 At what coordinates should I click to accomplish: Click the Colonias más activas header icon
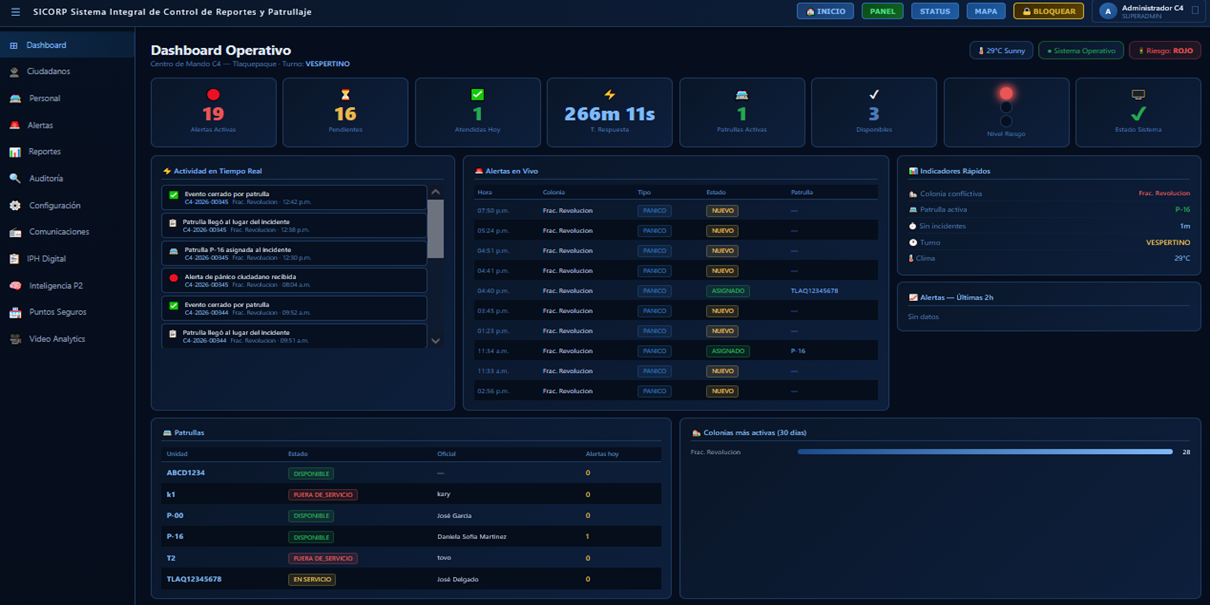[x=696, y=433]
